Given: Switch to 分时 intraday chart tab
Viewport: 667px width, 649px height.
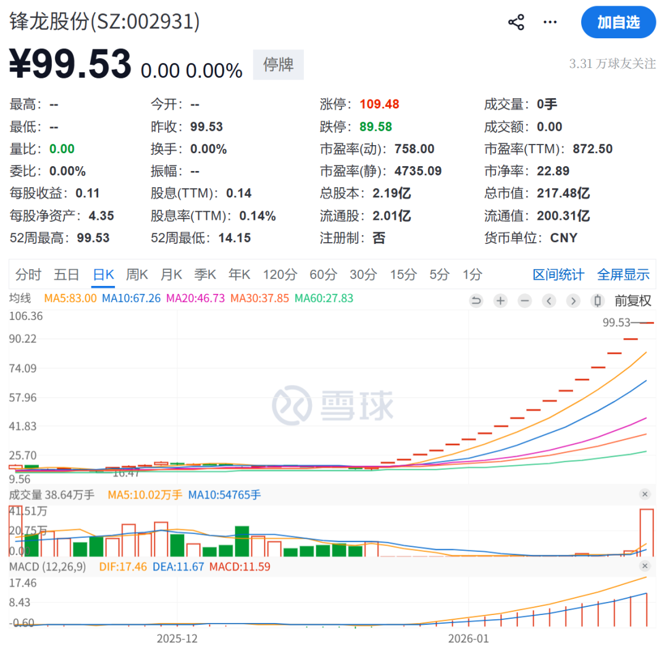Looking at the screenshot, I should 28,274.
